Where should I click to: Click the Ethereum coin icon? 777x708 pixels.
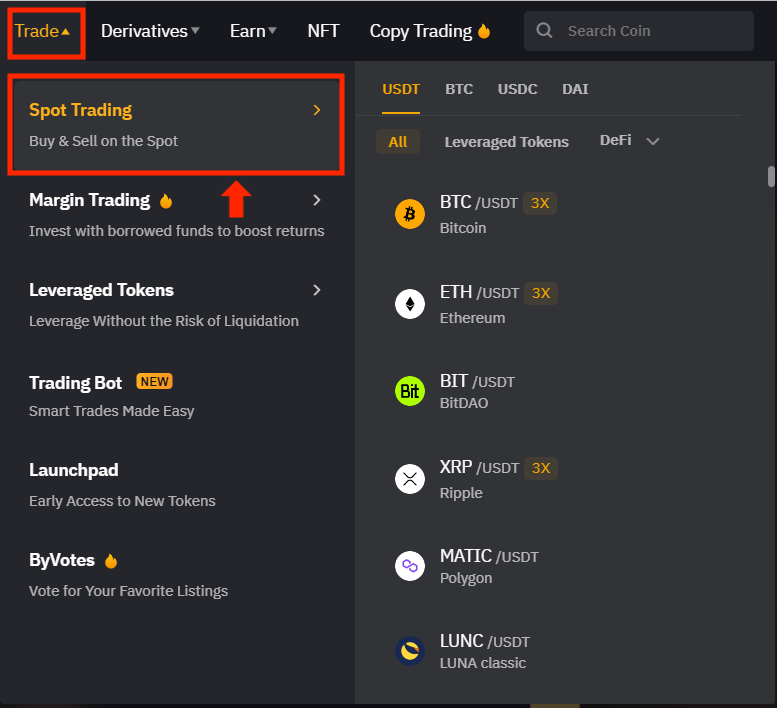click(410, 304)
